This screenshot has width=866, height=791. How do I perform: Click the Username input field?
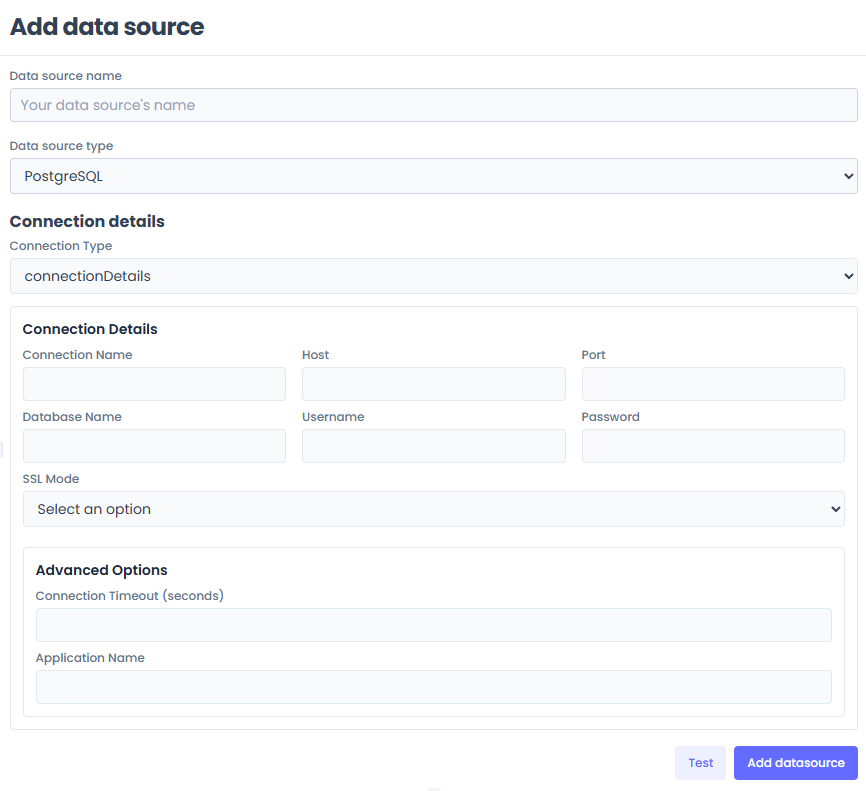[x=433, y=446]
